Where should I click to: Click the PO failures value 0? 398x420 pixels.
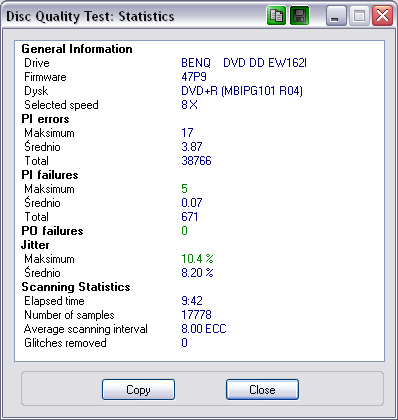[184, 231]
